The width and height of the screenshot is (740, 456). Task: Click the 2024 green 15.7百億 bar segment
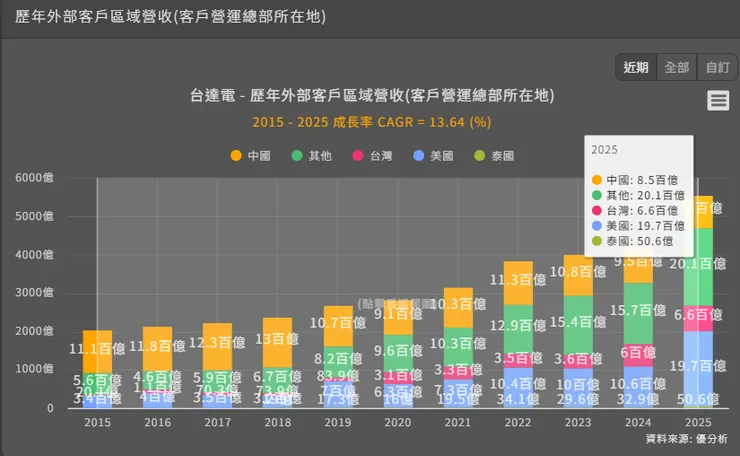coord(638,314)
